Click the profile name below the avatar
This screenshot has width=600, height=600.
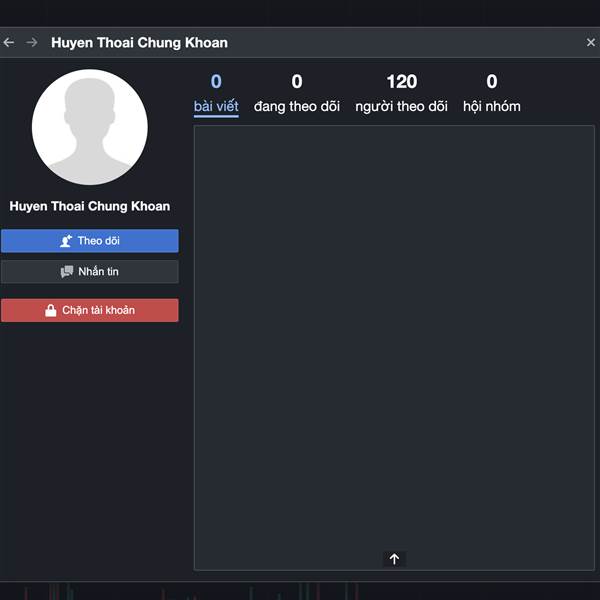(x=90, y=206)
